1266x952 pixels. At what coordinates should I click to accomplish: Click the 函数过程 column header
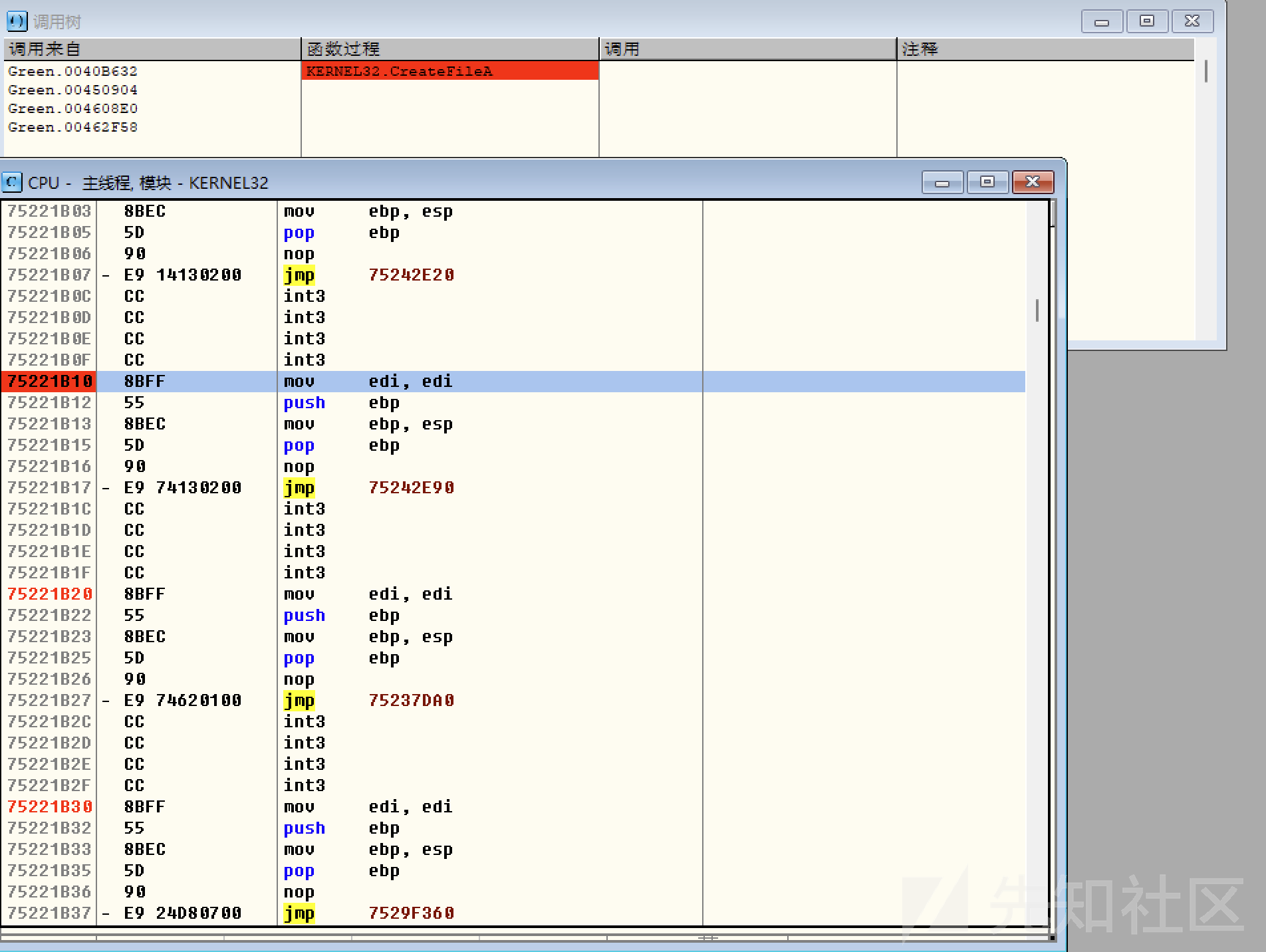[450, 49]
